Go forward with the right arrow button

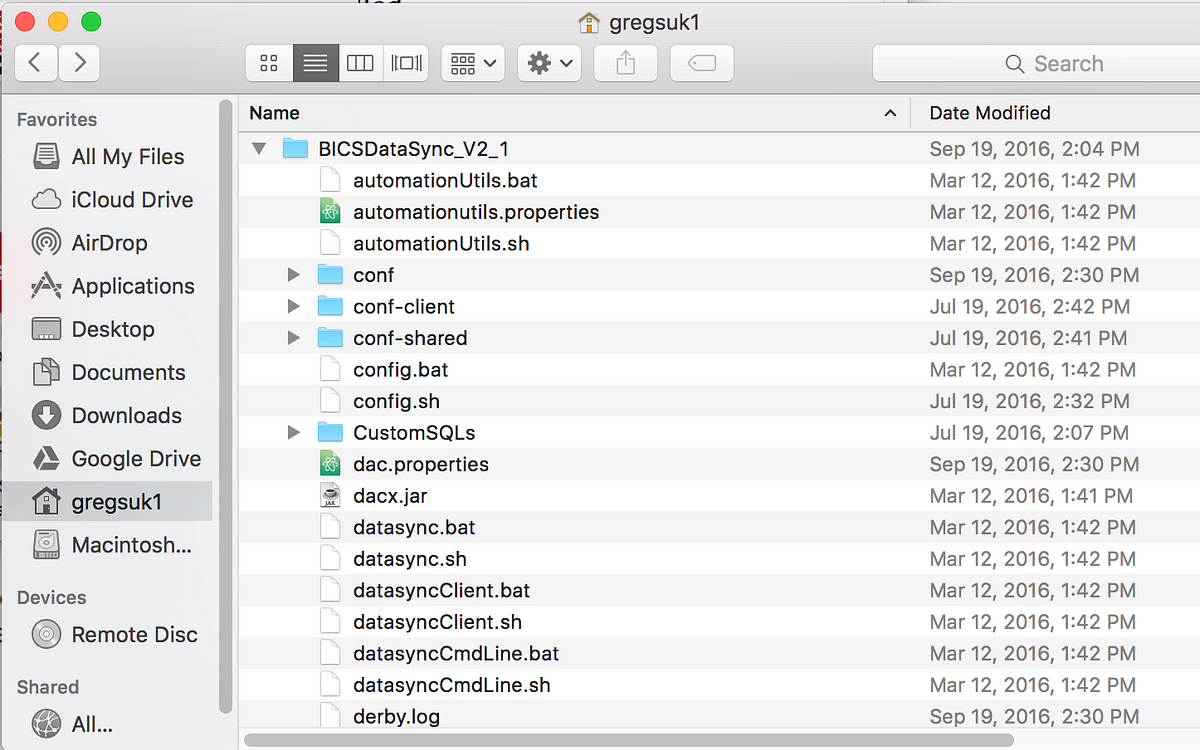point(80,64)
